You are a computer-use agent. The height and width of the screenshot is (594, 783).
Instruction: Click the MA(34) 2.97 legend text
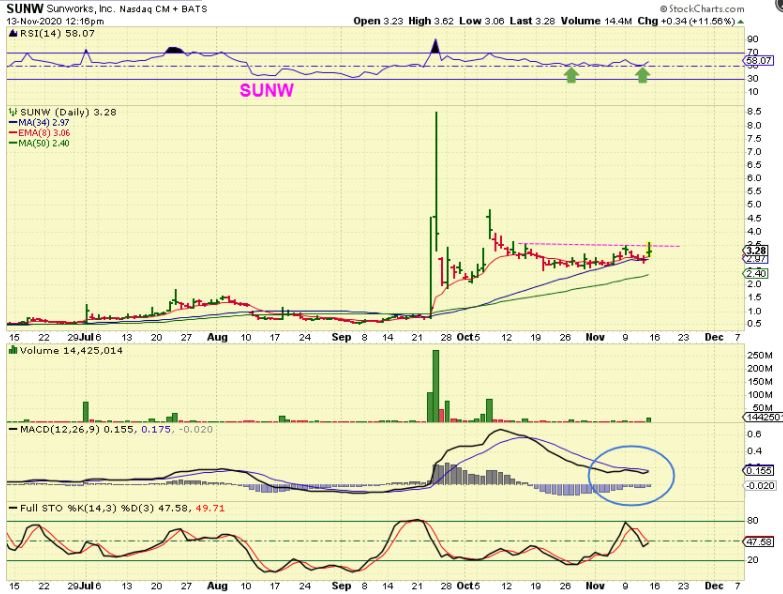tap(44, 123)
